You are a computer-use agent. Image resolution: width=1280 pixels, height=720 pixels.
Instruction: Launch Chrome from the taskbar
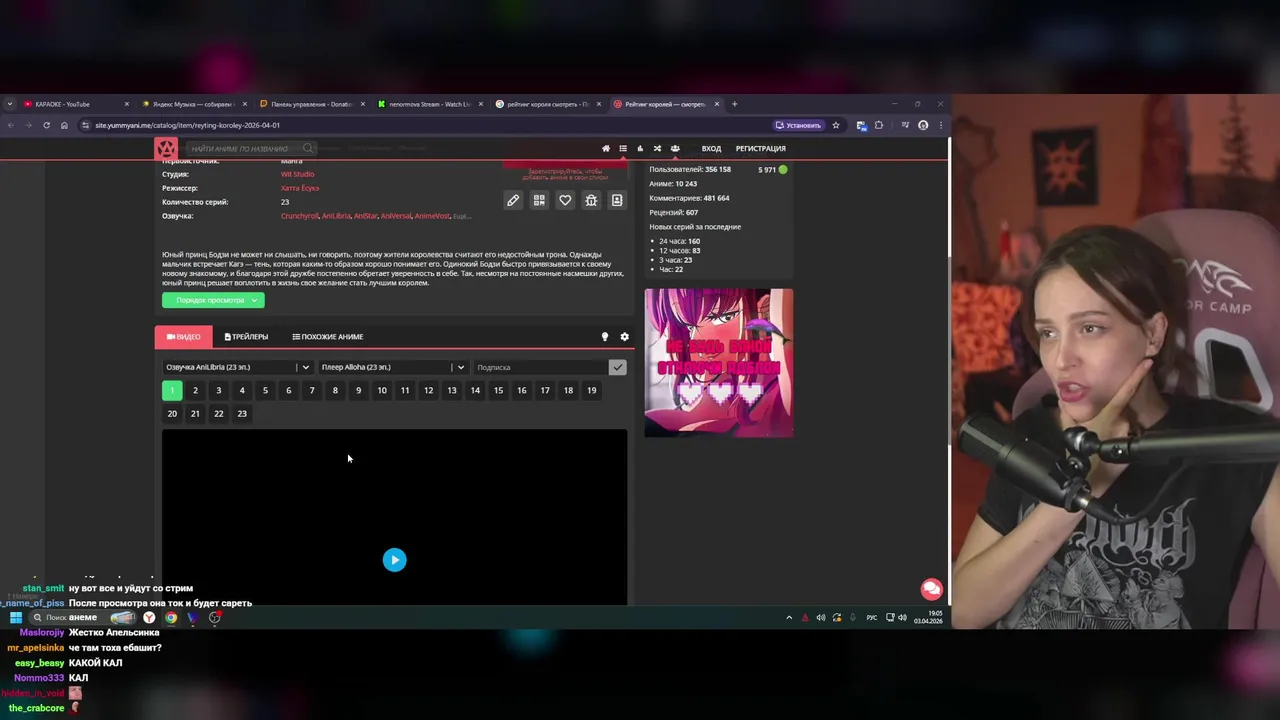tap(171, 618)
